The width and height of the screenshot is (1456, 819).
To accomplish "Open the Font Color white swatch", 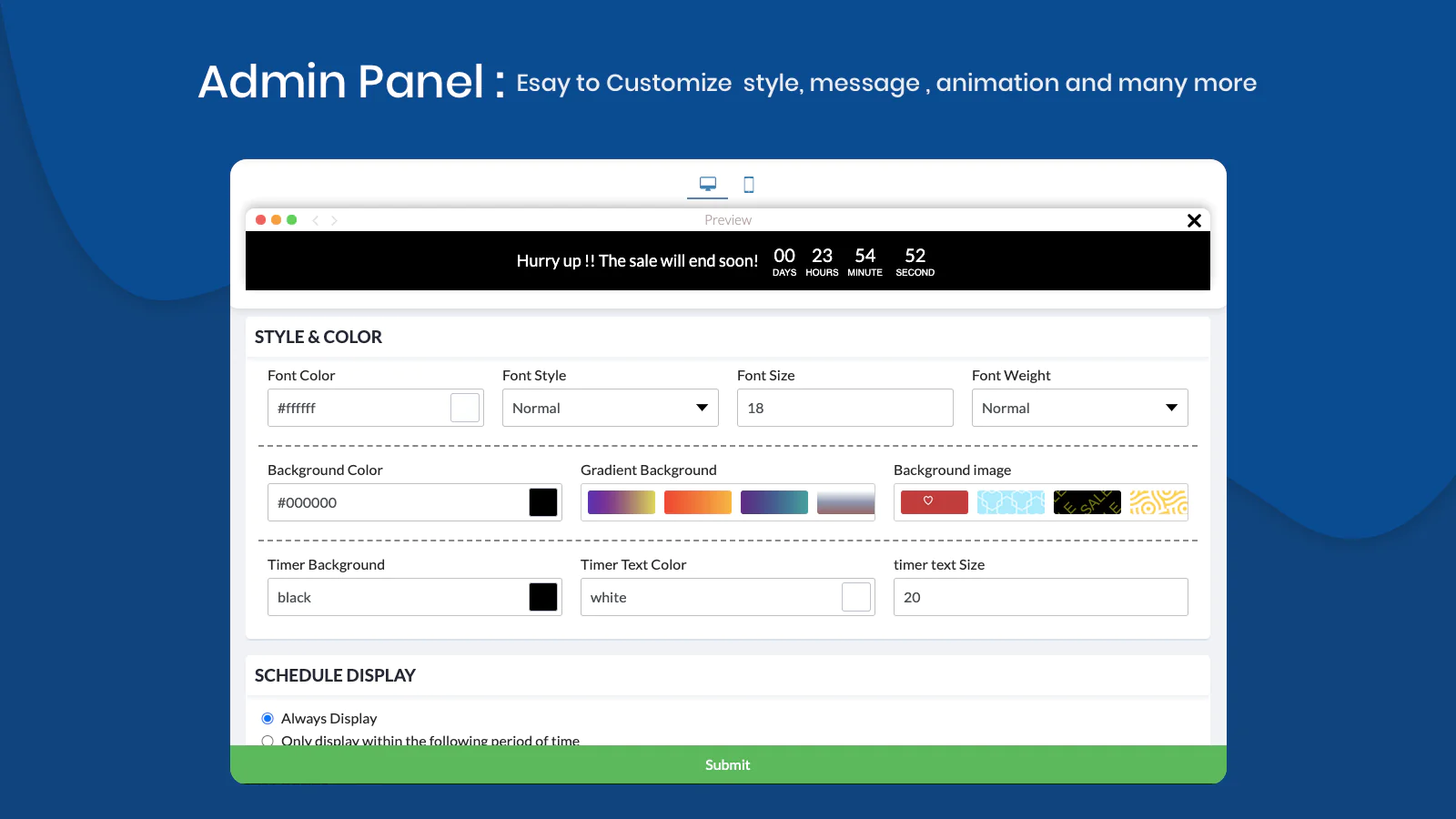I will click(x=465, y=408).
